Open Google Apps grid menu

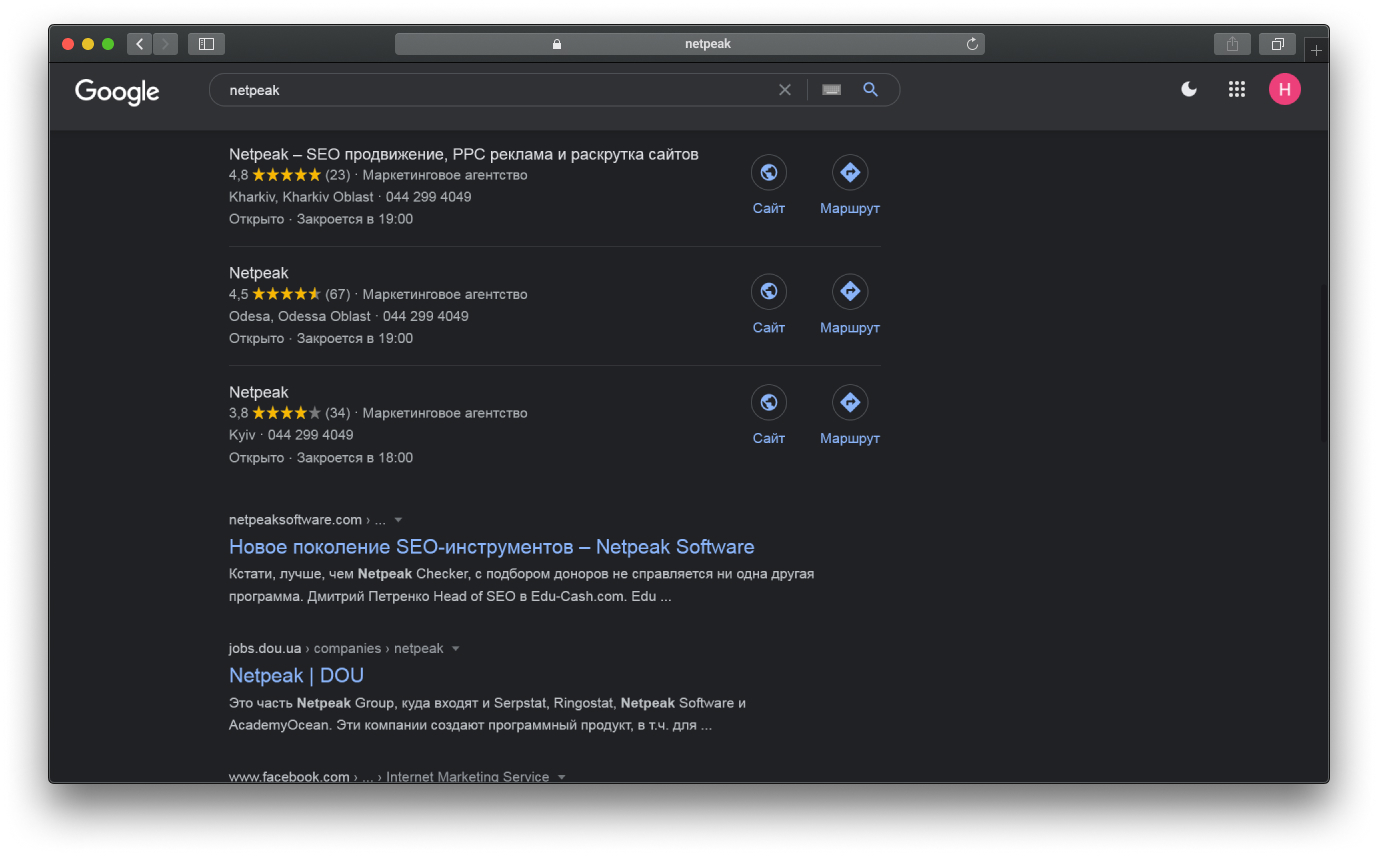(1236, 89)
